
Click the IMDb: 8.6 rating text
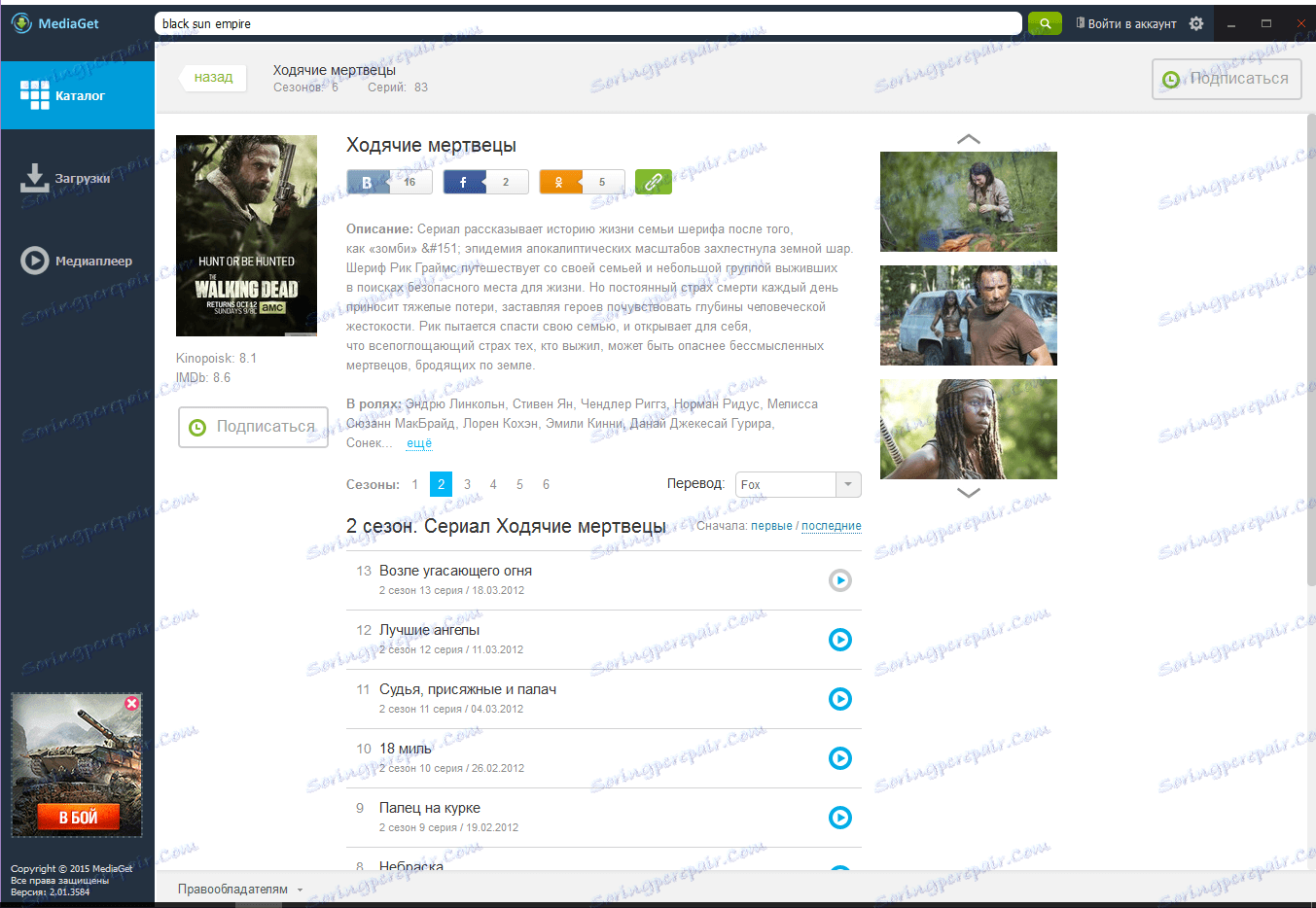pyautogui.click(x=203, y=377)
